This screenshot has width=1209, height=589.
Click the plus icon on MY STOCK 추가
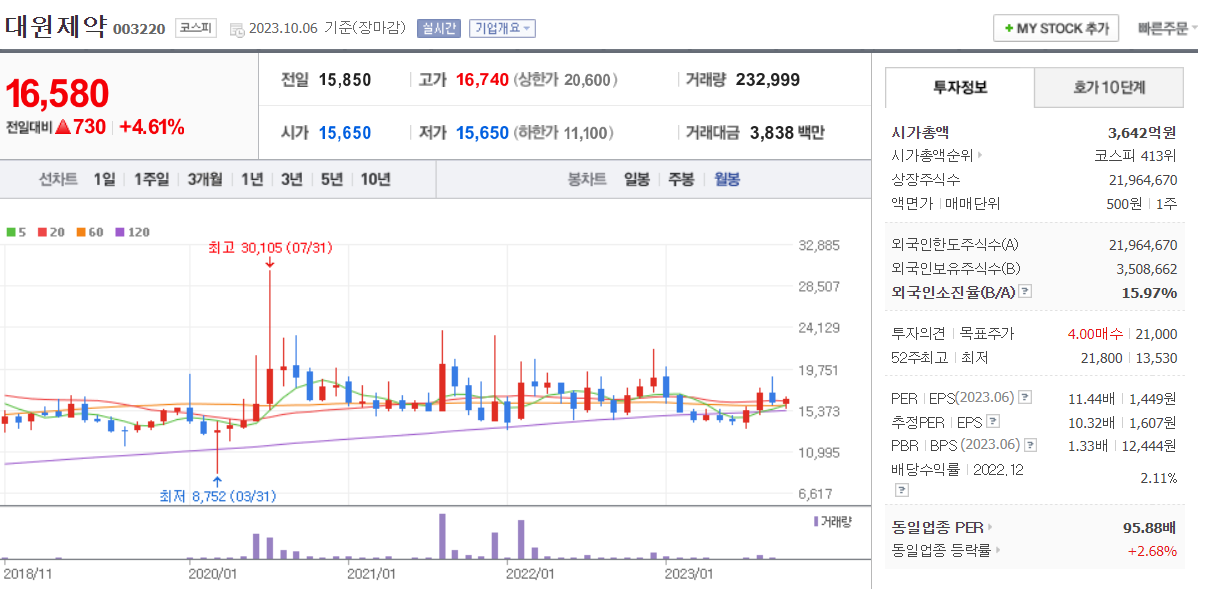point(1009,29)
